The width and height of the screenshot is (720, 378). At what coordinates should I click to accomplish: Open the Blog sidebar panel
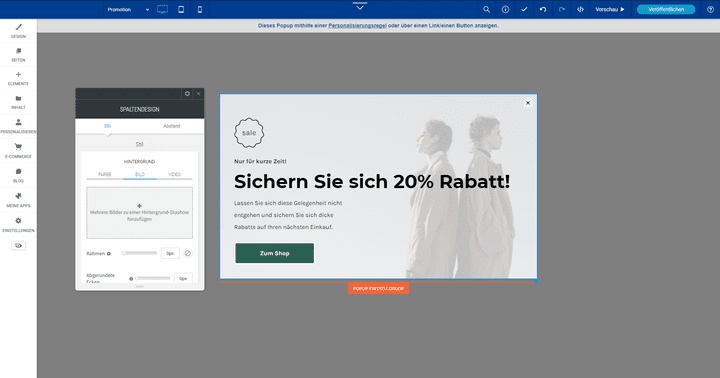[18, 175]
